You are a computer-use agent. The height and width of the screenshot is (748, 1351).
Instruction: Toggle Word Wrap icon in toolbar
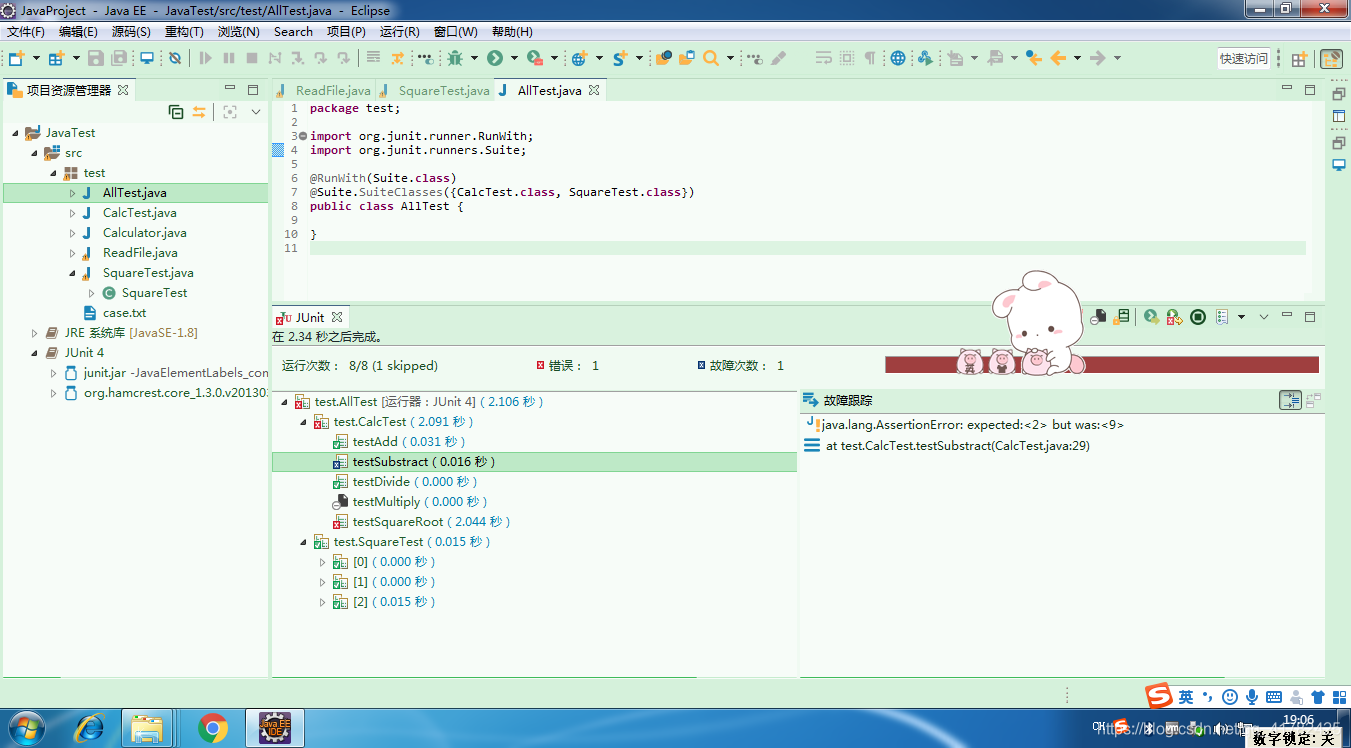click(823, 58)
